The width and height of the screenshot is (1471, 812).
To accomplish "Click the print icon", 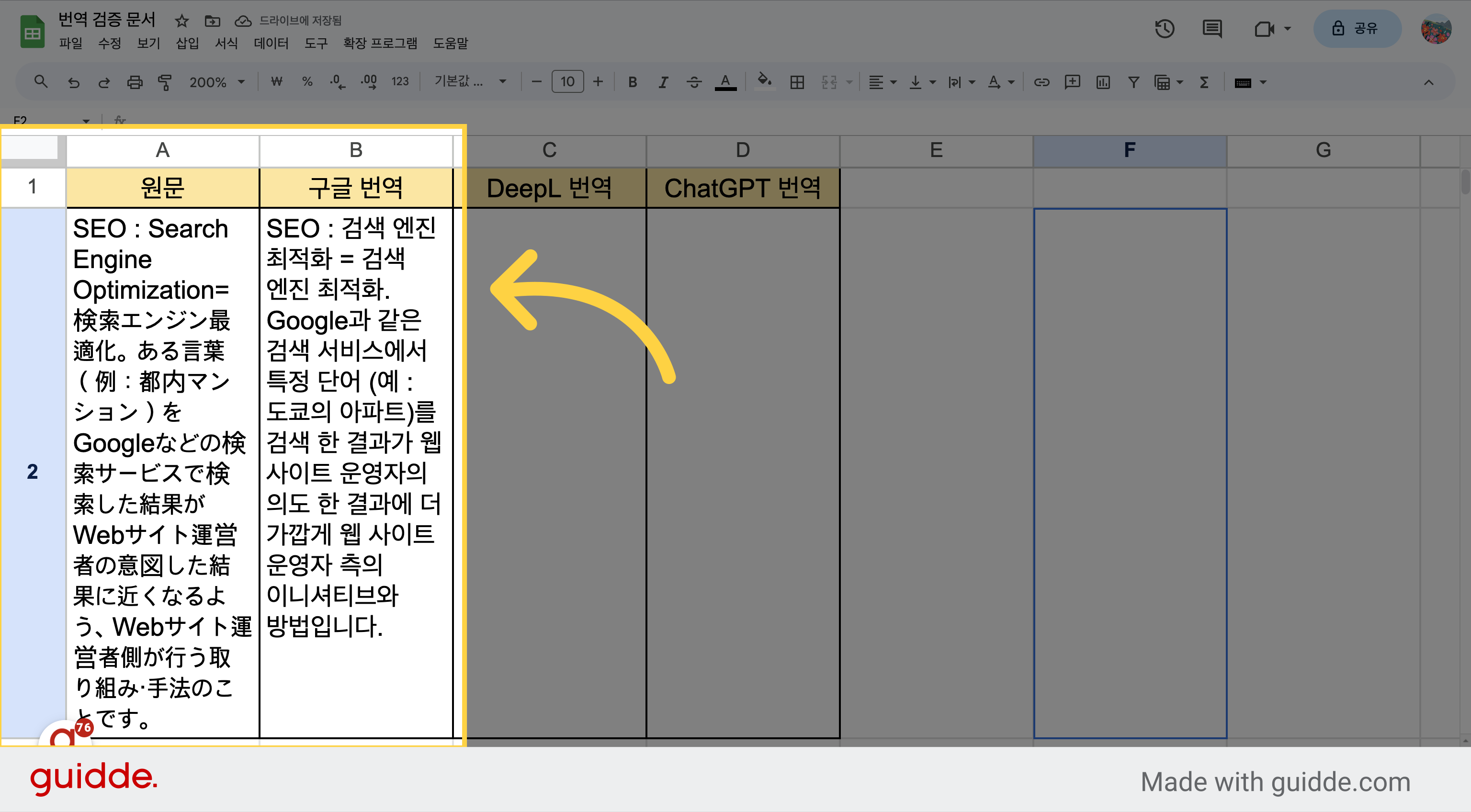I will [135, 82].
